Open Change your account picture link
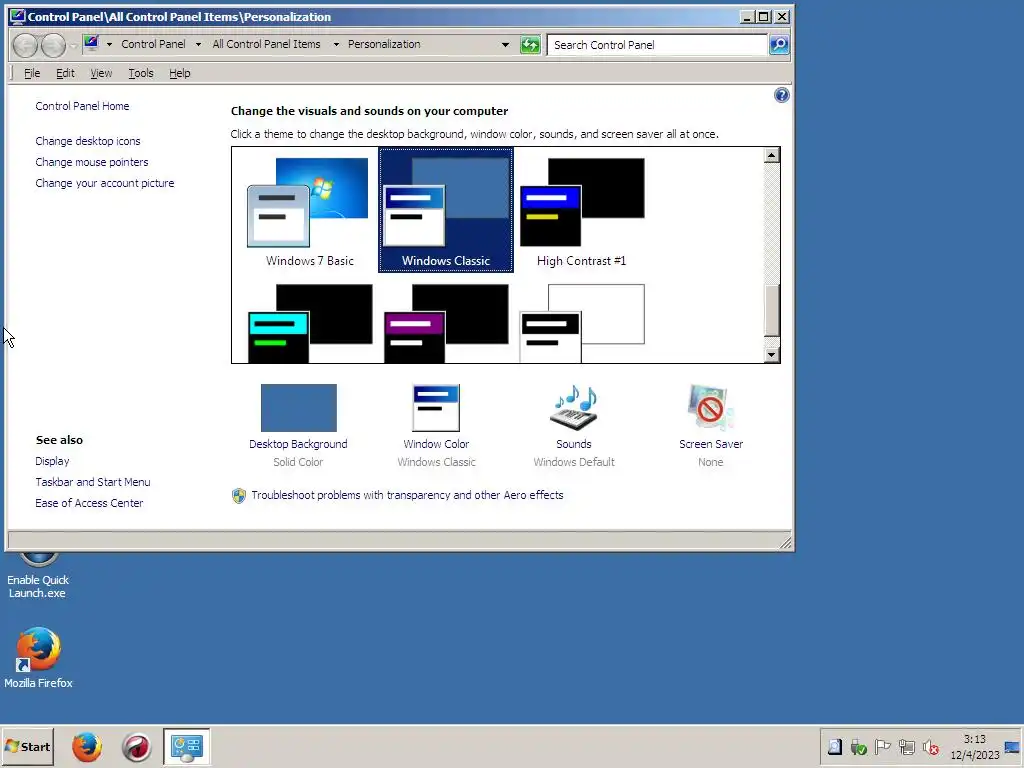 (104, 183)
